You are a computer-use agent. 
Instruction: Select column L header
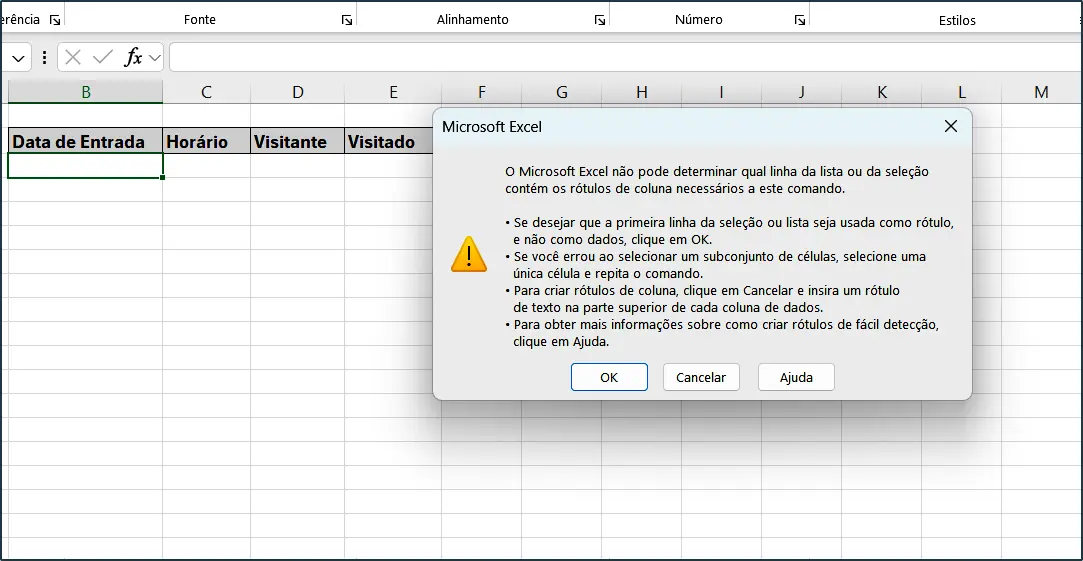pos(961,92)
